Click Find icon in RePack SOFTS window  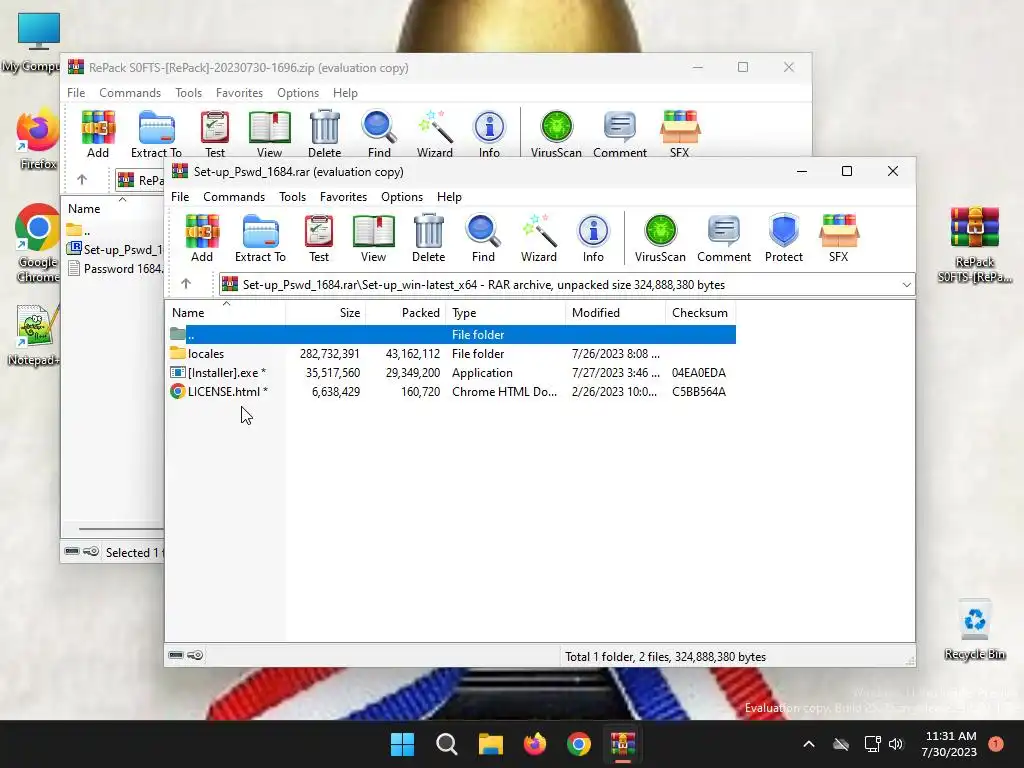(379, 134)
